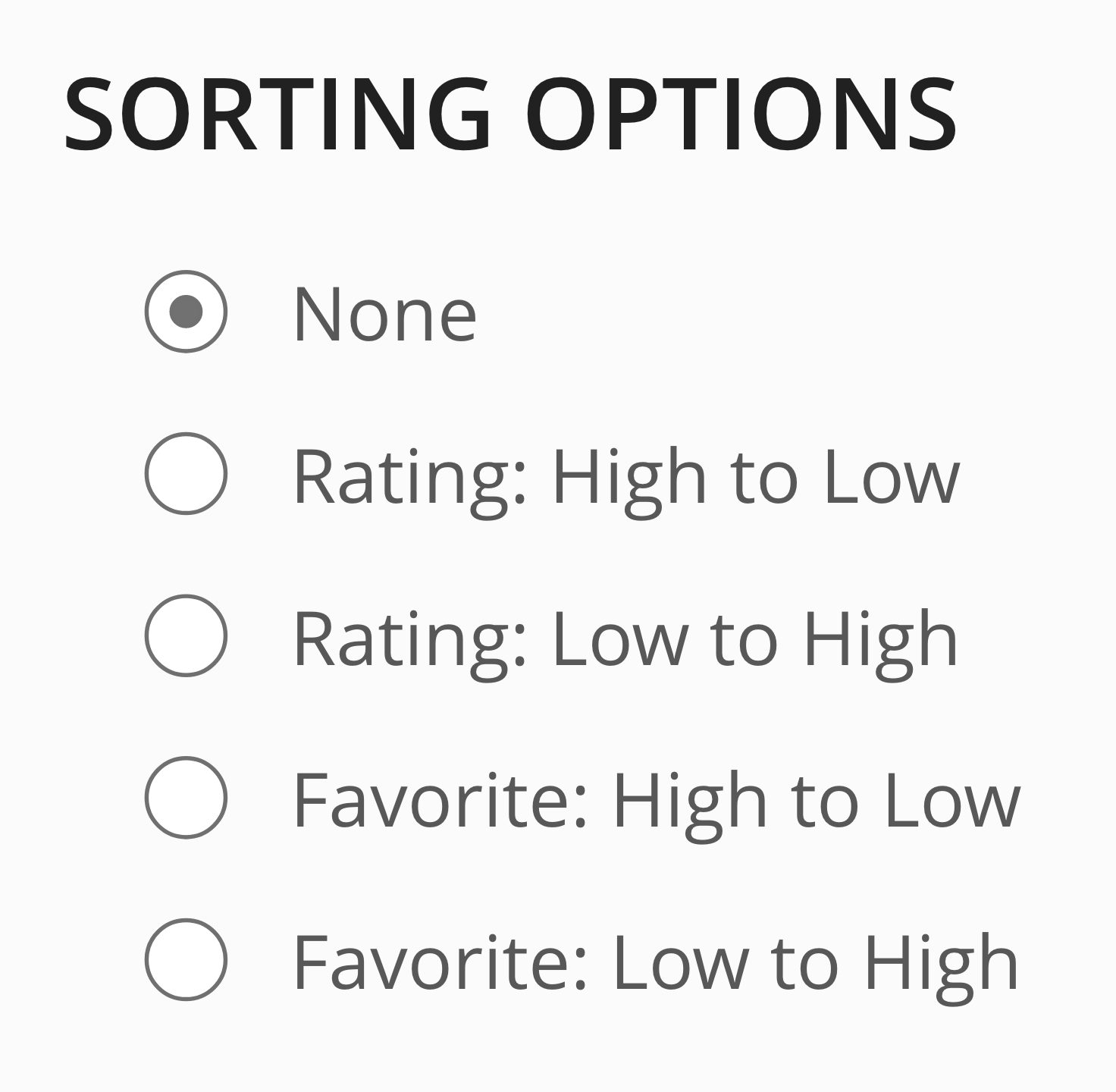Select the None radio button
Screen dimensions: 1116x1092
coord(186,312)
